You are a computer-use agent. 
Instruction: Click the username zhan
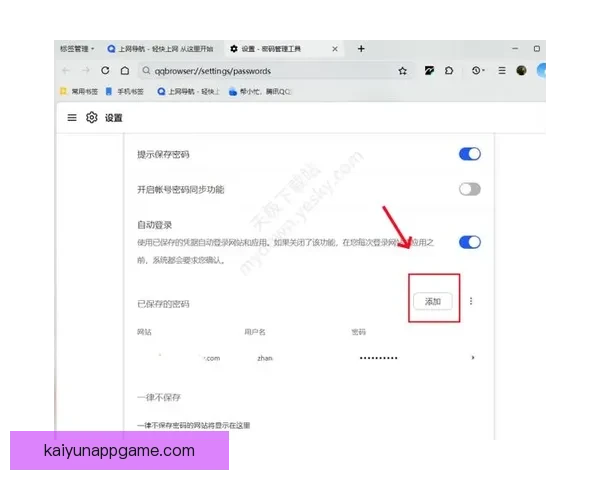265,358
